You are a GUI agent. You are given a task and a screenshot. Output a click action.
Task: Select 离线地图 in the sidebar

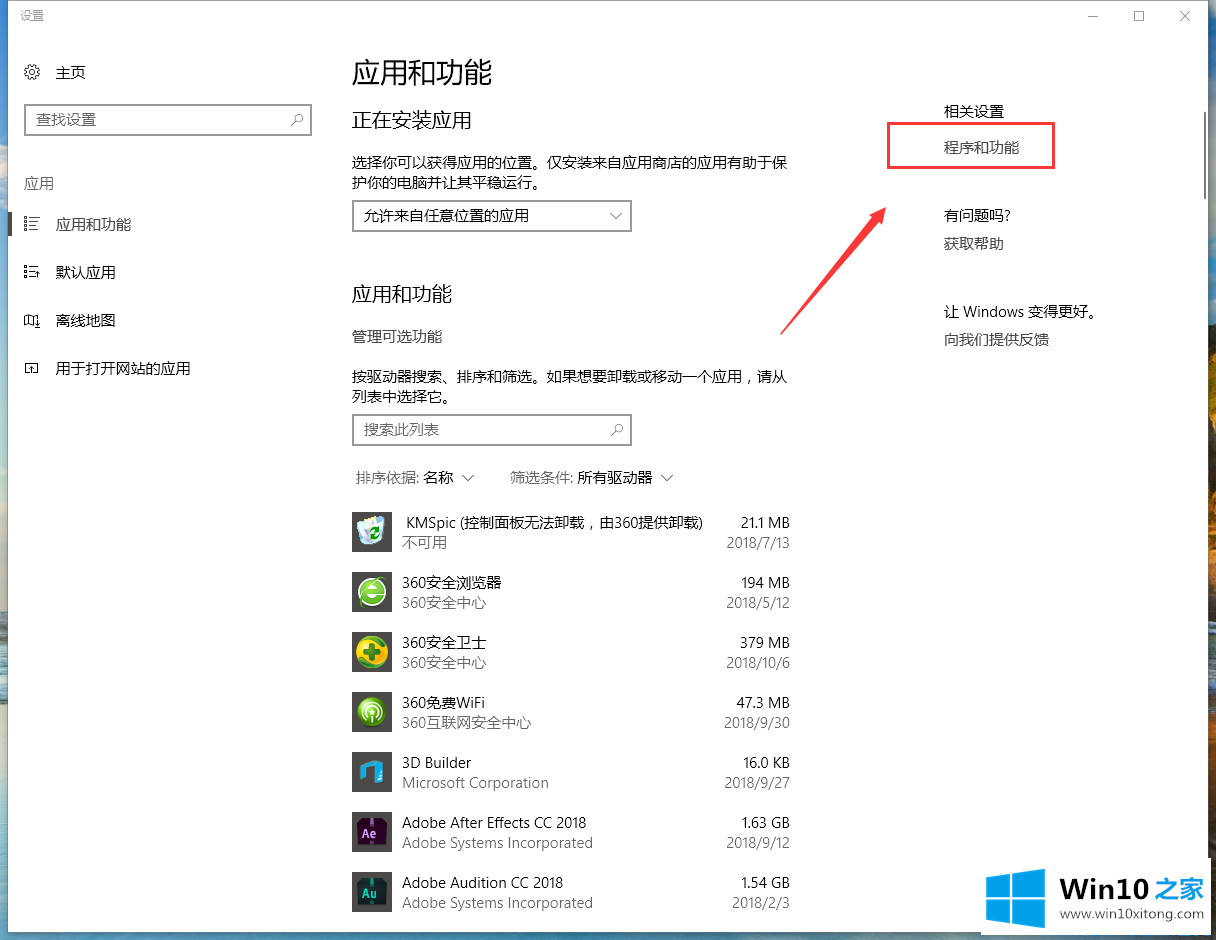click(85, 320)
